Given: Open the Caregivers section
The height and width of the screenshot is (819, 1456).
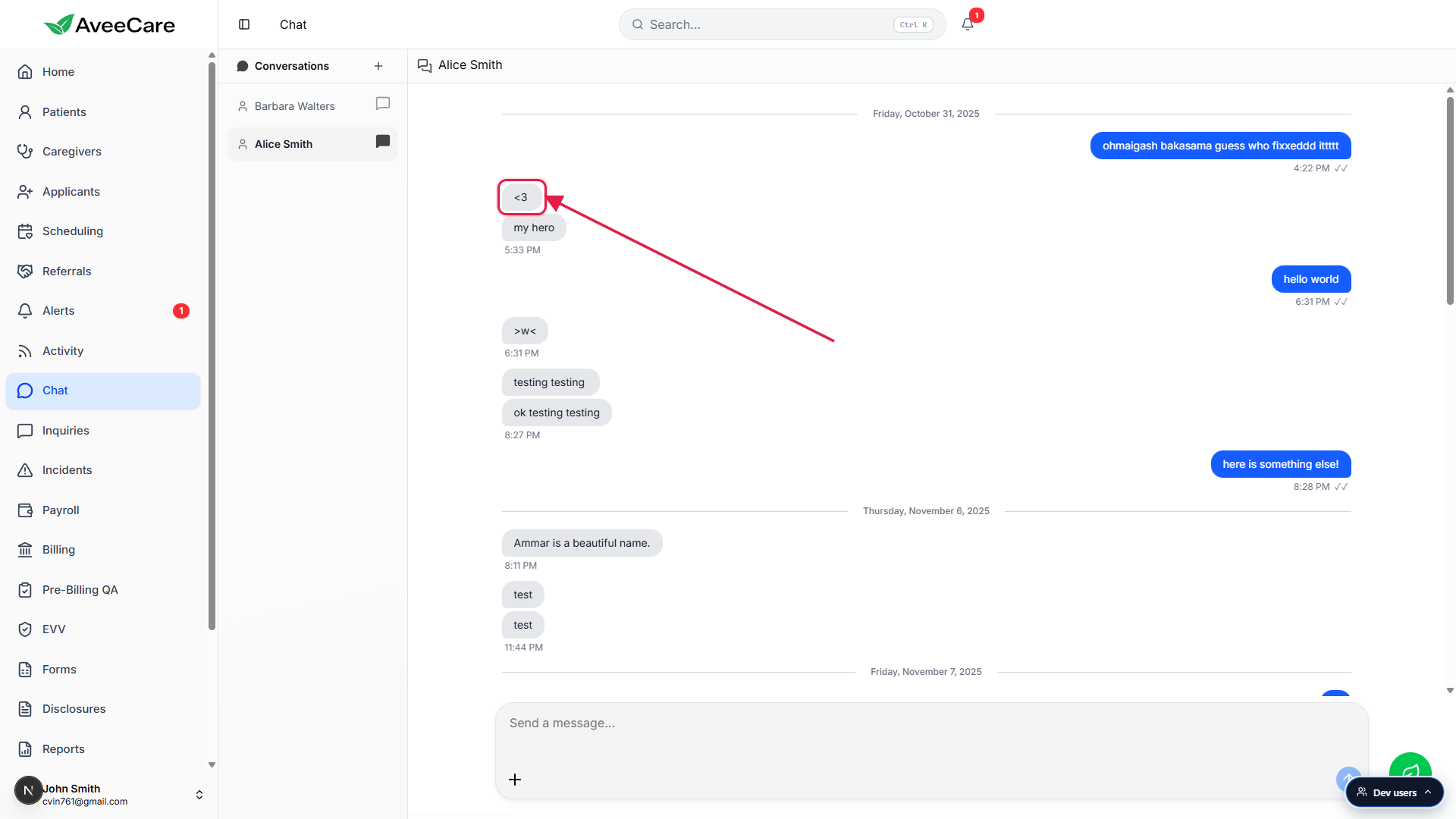Looking at the screenshot, I should pyautogui.click(x=103, y=152).
